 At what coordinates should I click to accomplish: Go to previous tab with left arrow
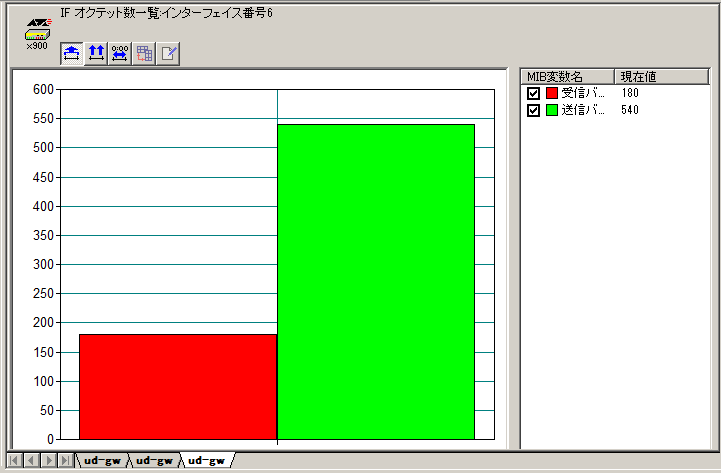(31, 460)
